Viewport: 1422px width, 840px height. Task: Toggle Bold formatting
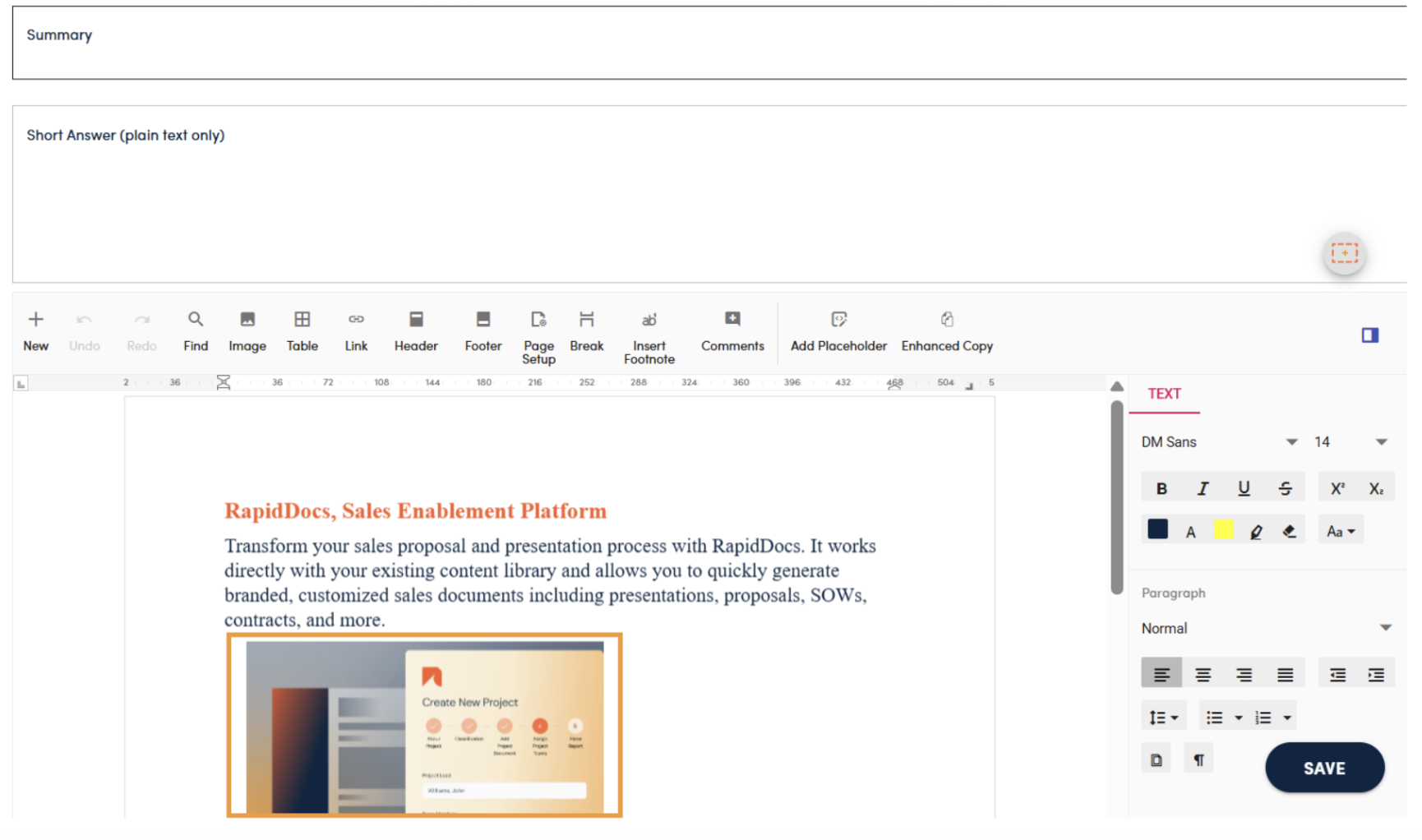click(1161, 488)
